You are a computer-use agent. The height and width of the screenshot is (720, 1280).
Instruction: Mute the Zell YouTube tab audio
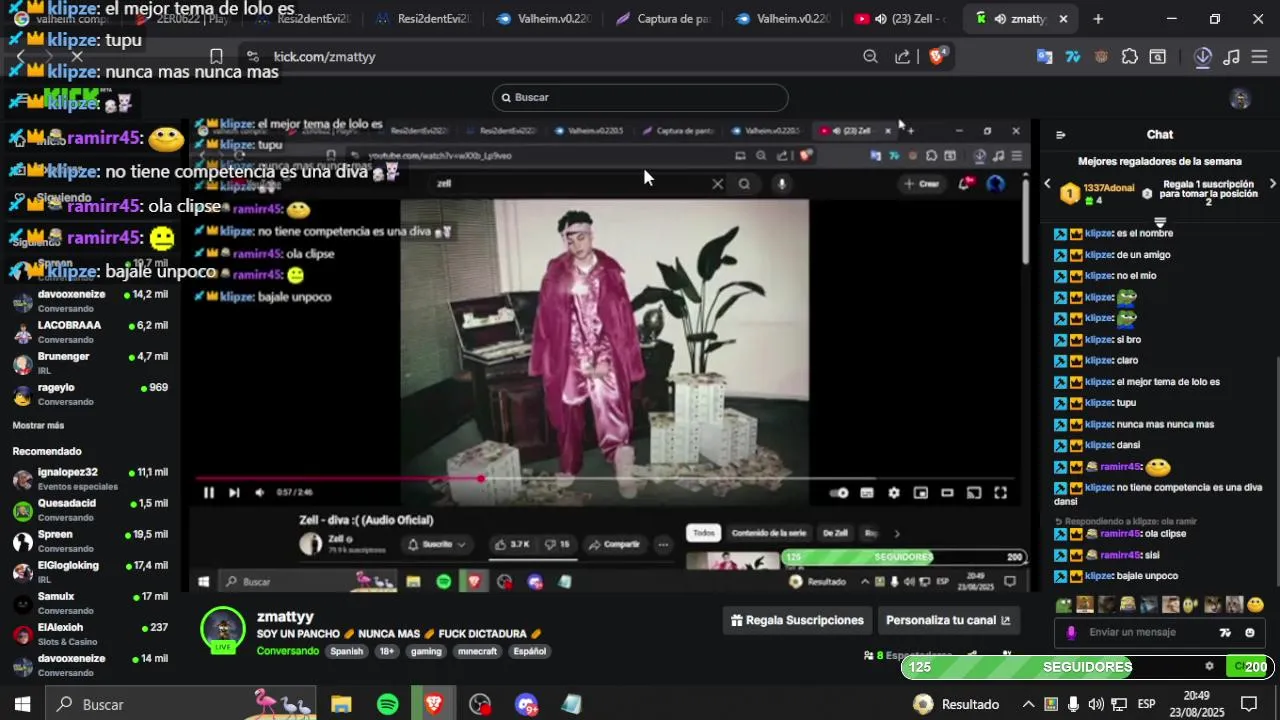click(880, 19)
